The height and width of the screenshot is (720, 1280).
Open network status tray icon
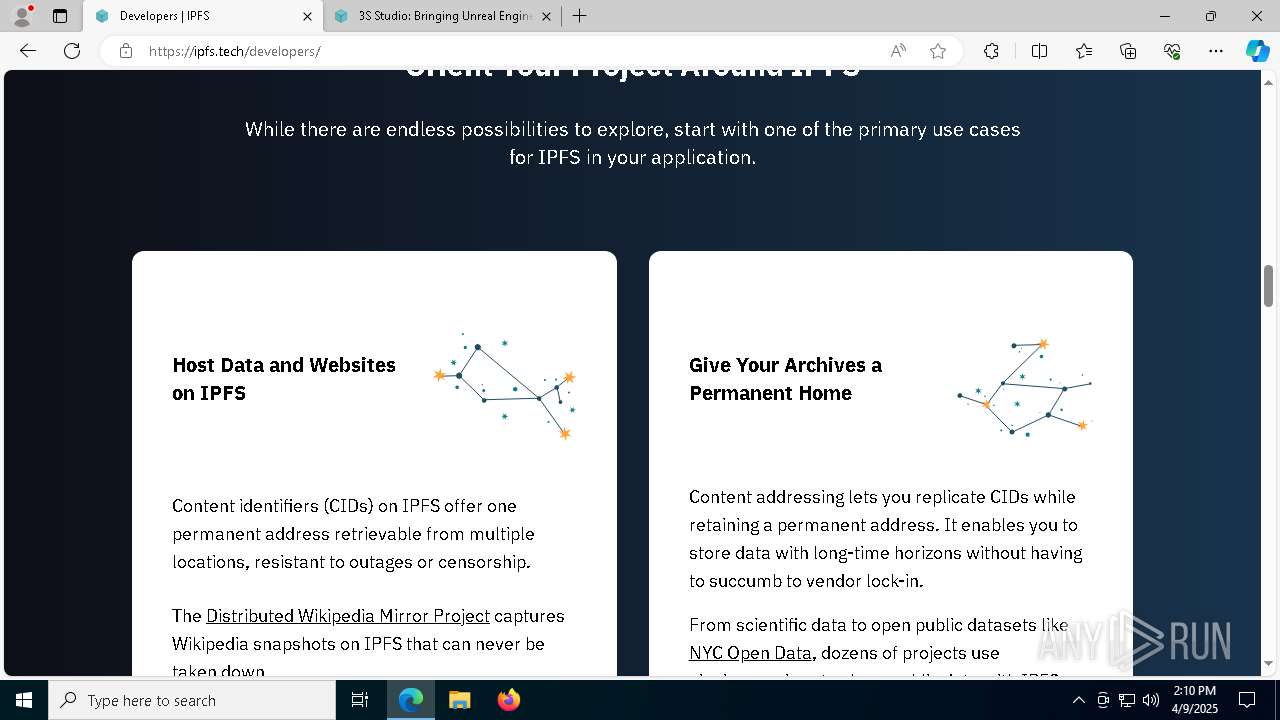click(x=1127, y=700)
